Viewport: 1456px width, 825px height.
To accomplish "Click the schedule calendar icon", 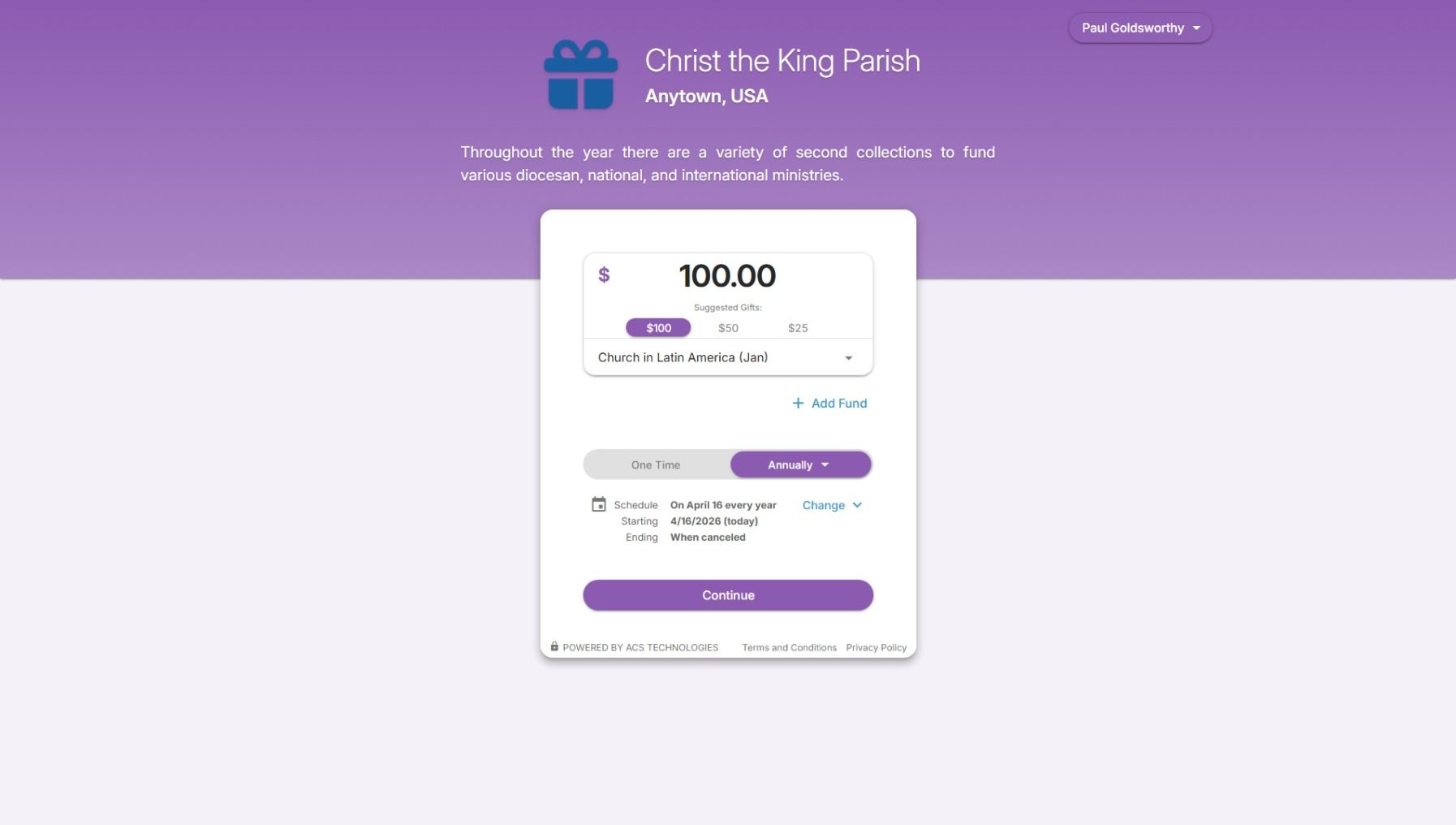I will coord(599,504).
